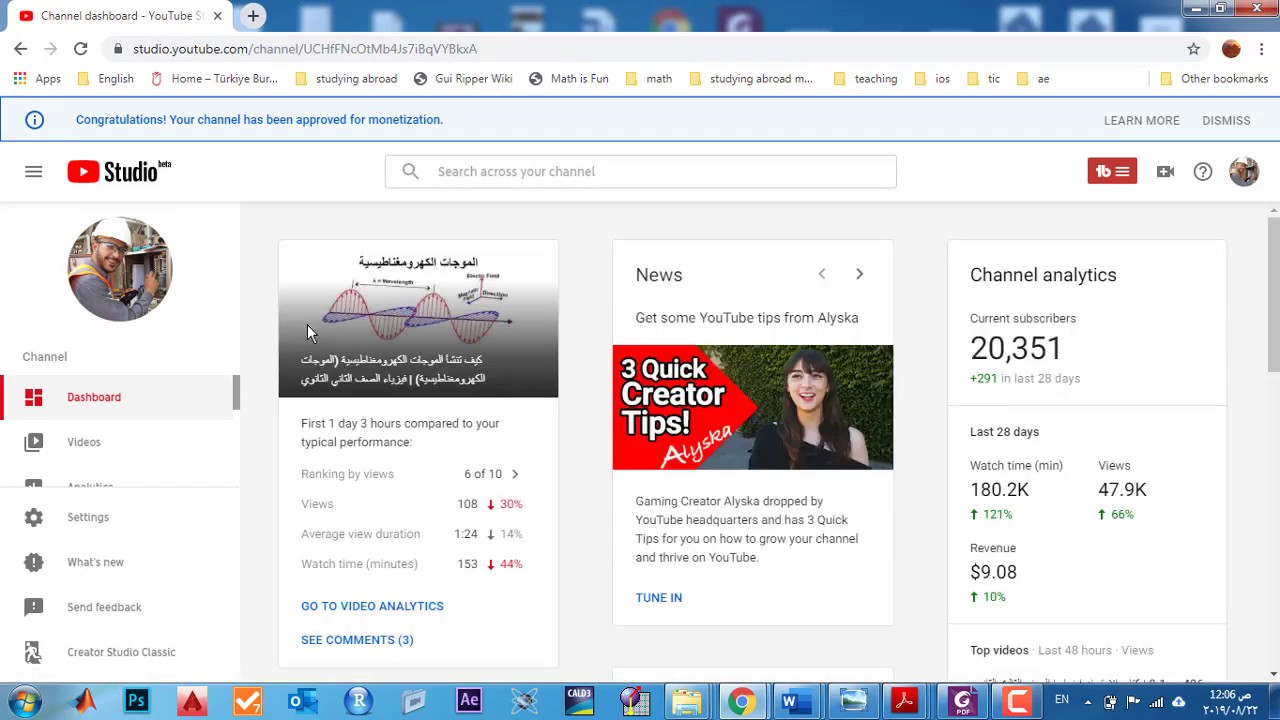1280x720 pixels.
Task: Open the Chrome three-dot menu
Action: (1262, 48)
